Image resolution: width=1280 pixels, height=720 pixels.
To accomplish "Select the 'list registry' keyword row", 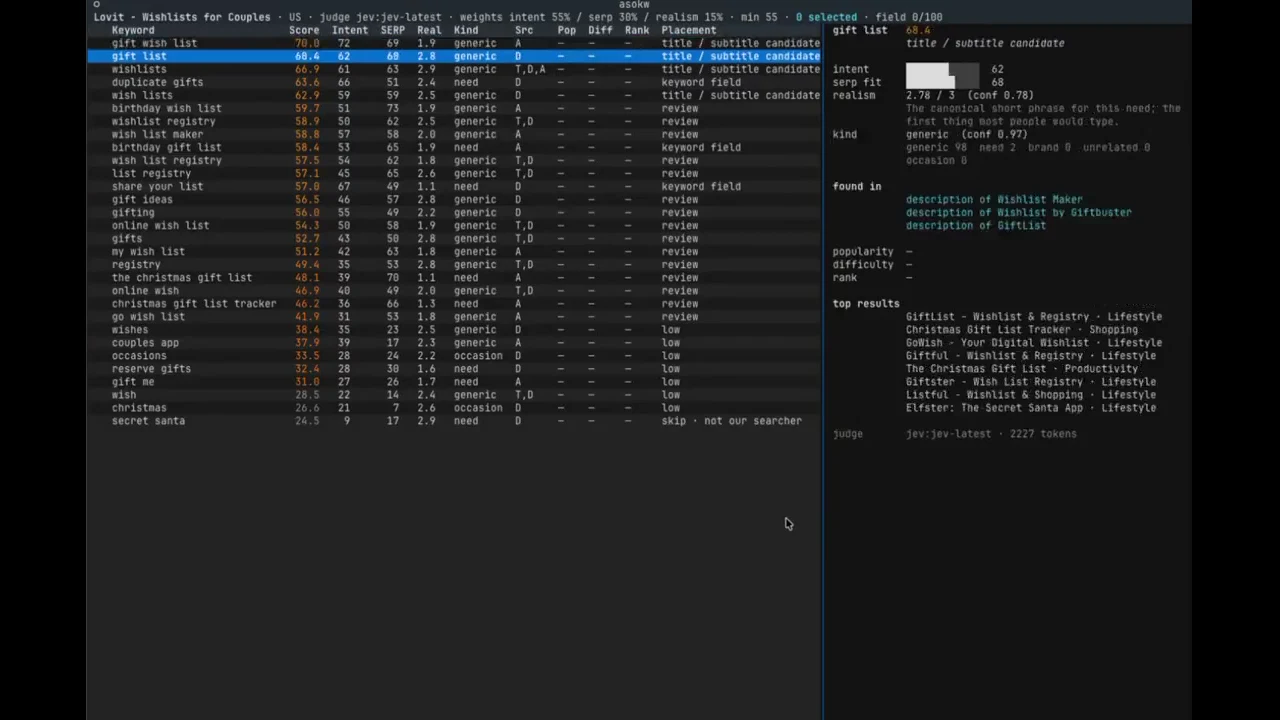I will click(454, 173).
